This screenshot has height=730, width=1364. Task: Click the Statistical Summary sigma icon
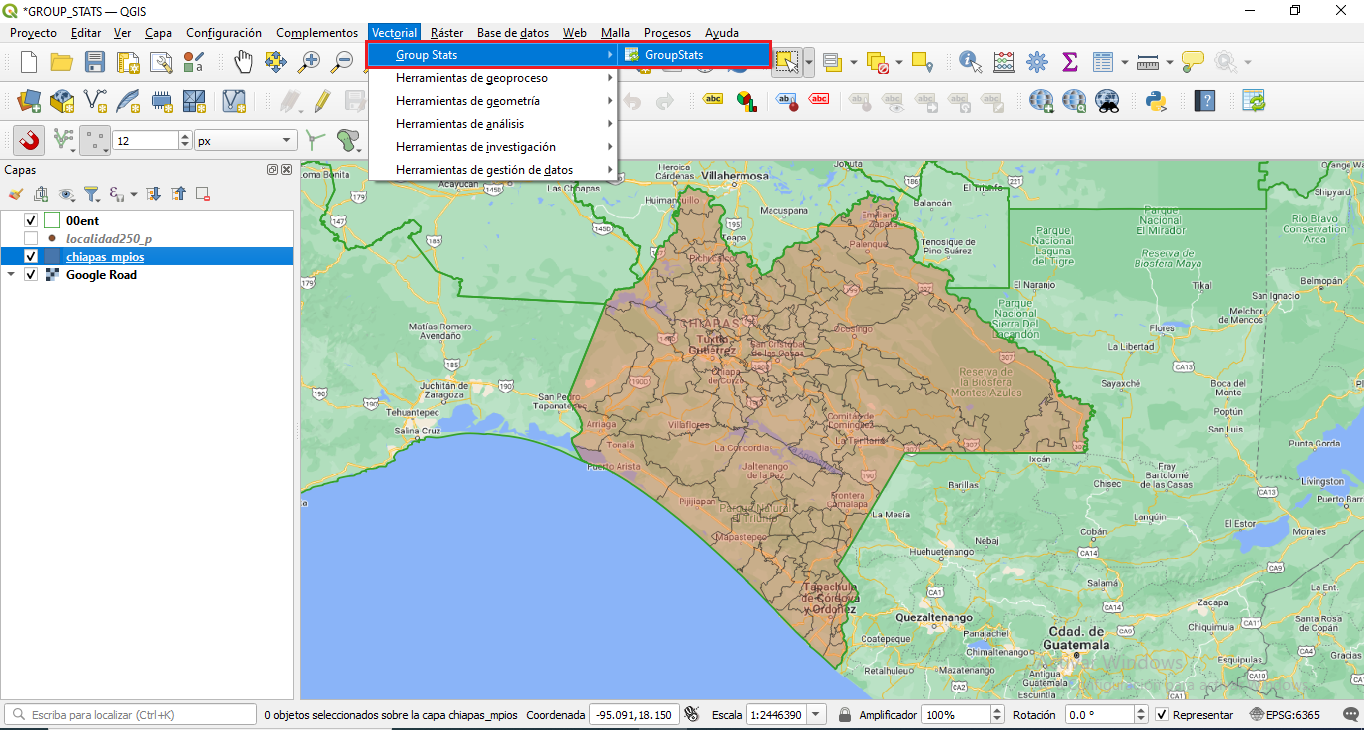pos(1069,62)
